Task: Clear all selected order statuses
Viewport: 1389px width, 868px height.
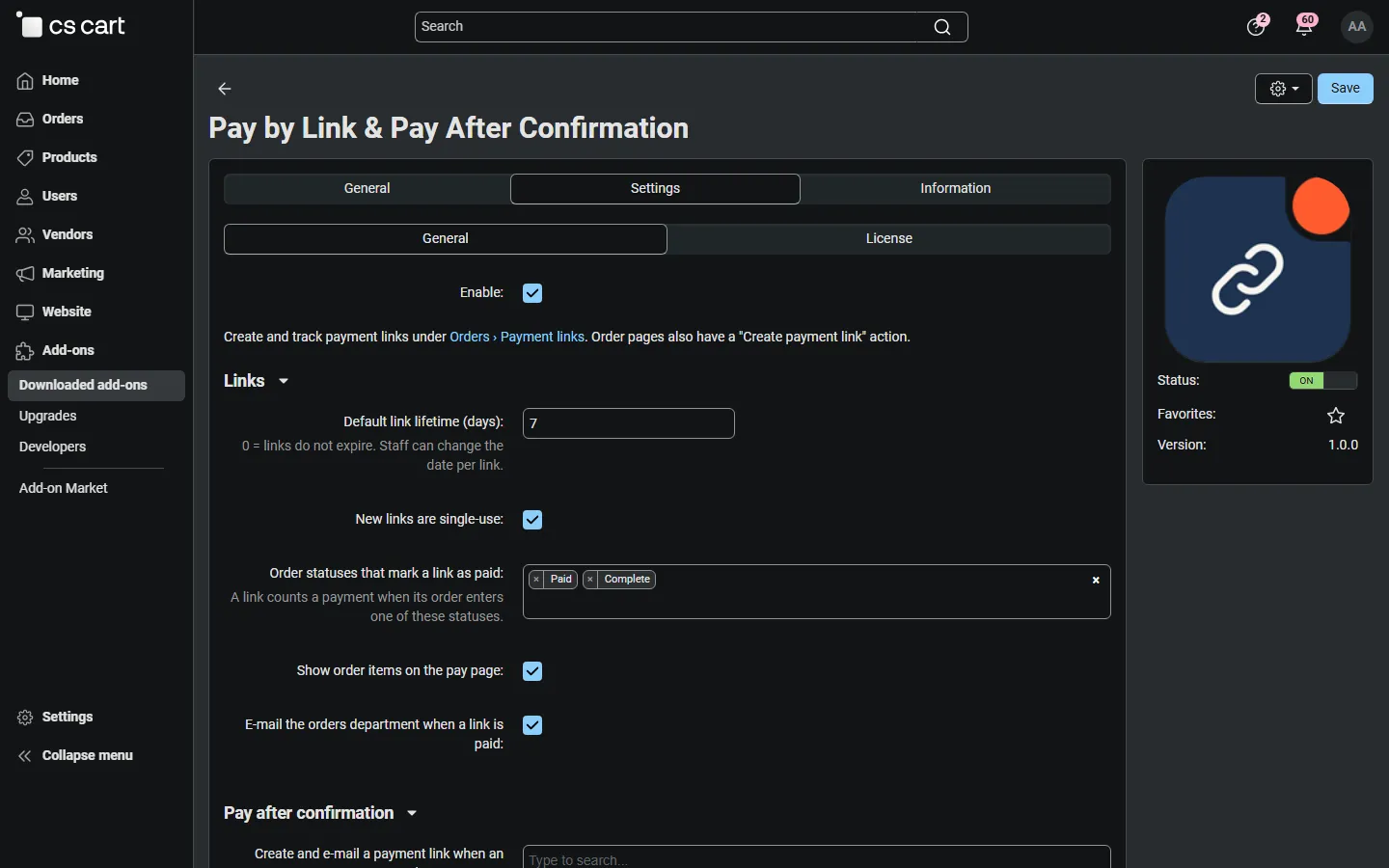Action: pos(1096,581)
